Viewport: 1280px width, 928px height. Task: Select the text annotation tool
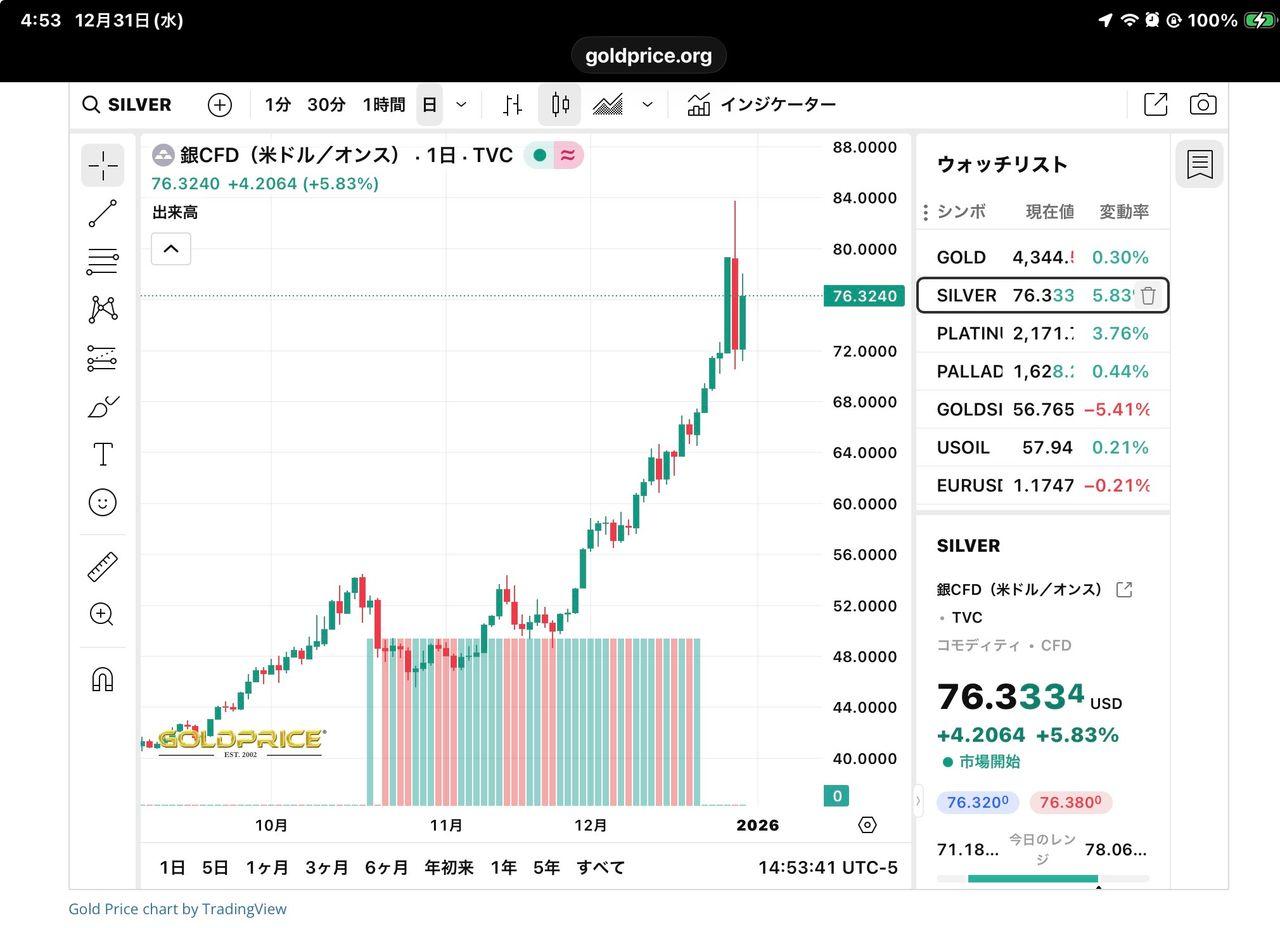point(102,454)
